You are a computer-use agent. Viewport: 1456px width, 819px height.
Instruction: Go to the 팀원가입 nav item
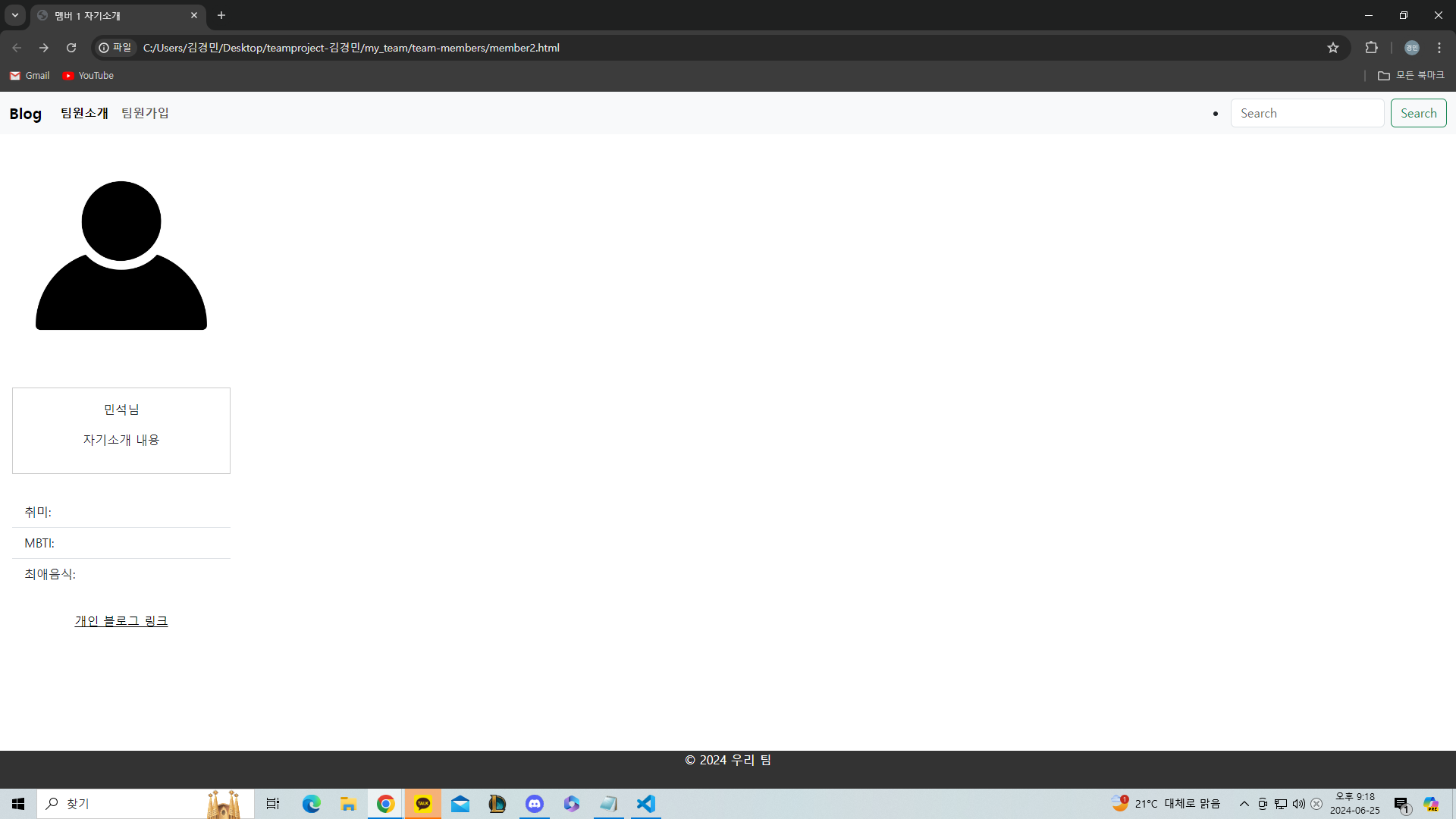(x=145, y=113)
